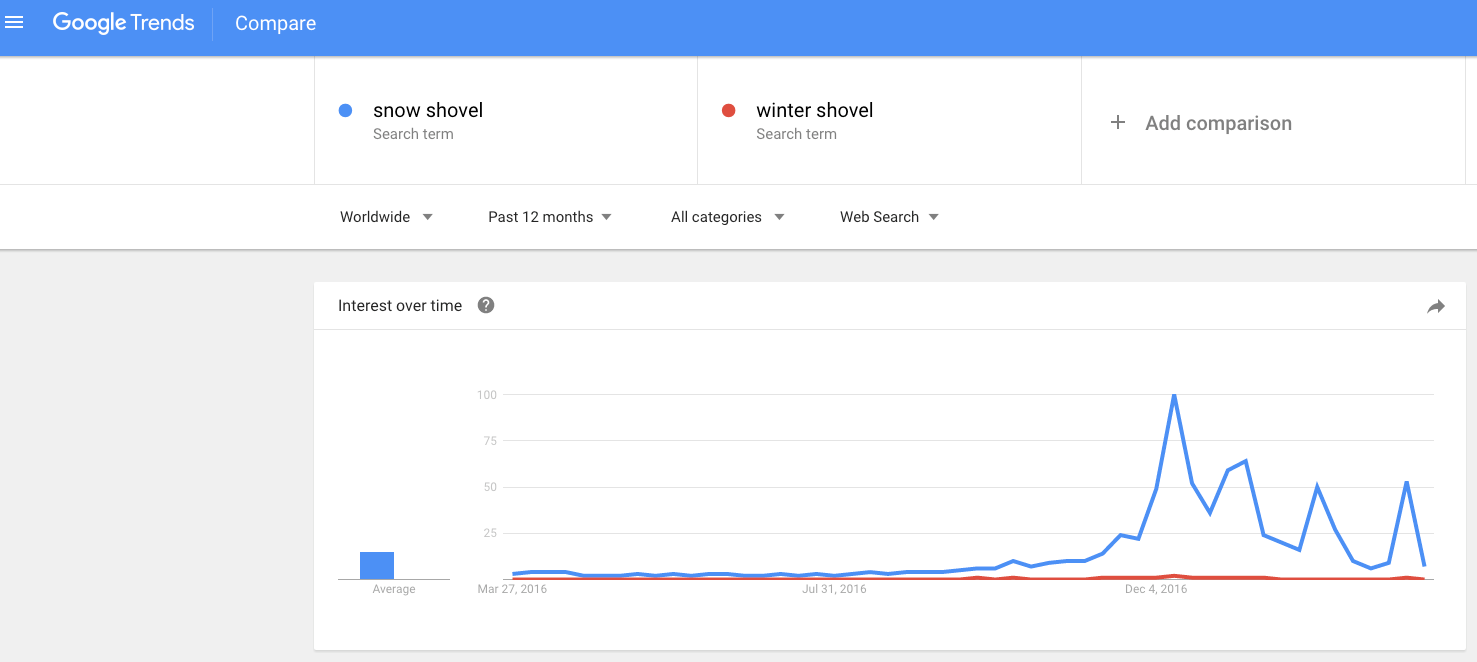
Task: Expand the Worldwide region dropdown
Action: coord(386,217)
